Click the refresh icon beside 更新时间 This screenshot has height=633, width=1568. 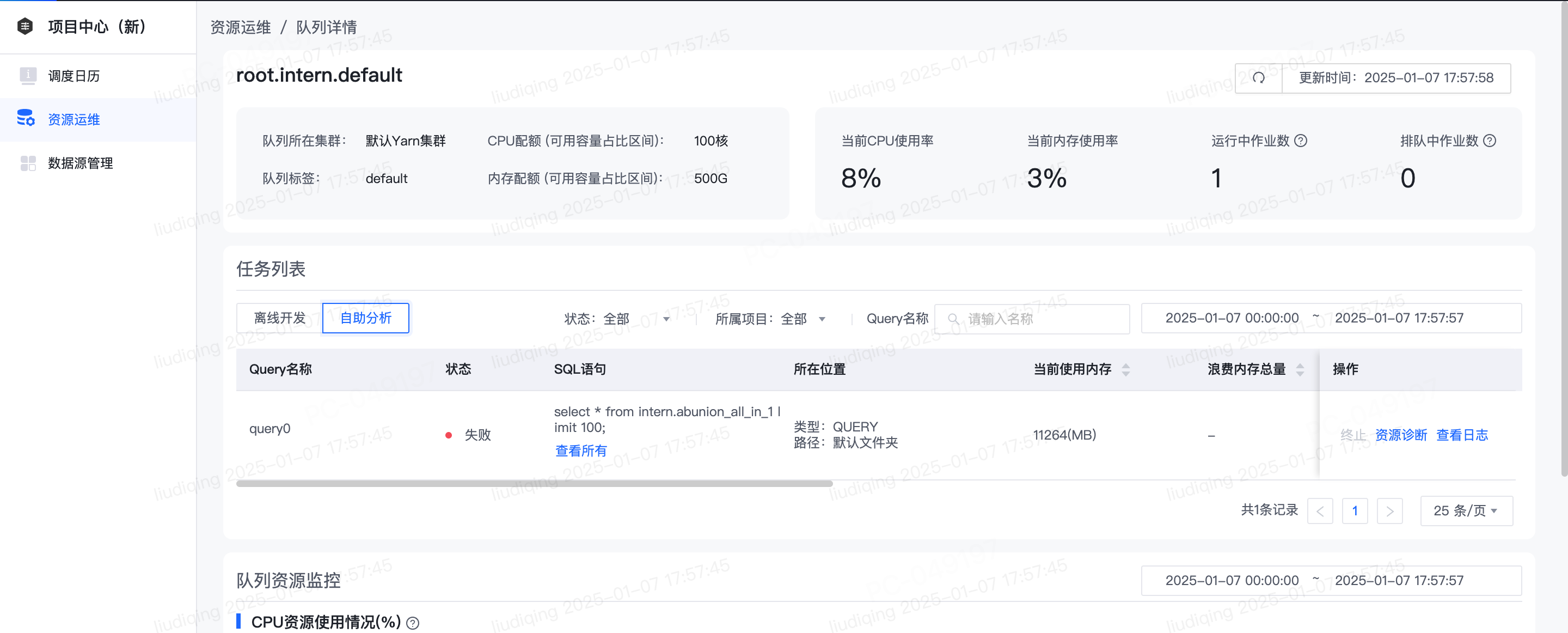(x=1258, y=77)
